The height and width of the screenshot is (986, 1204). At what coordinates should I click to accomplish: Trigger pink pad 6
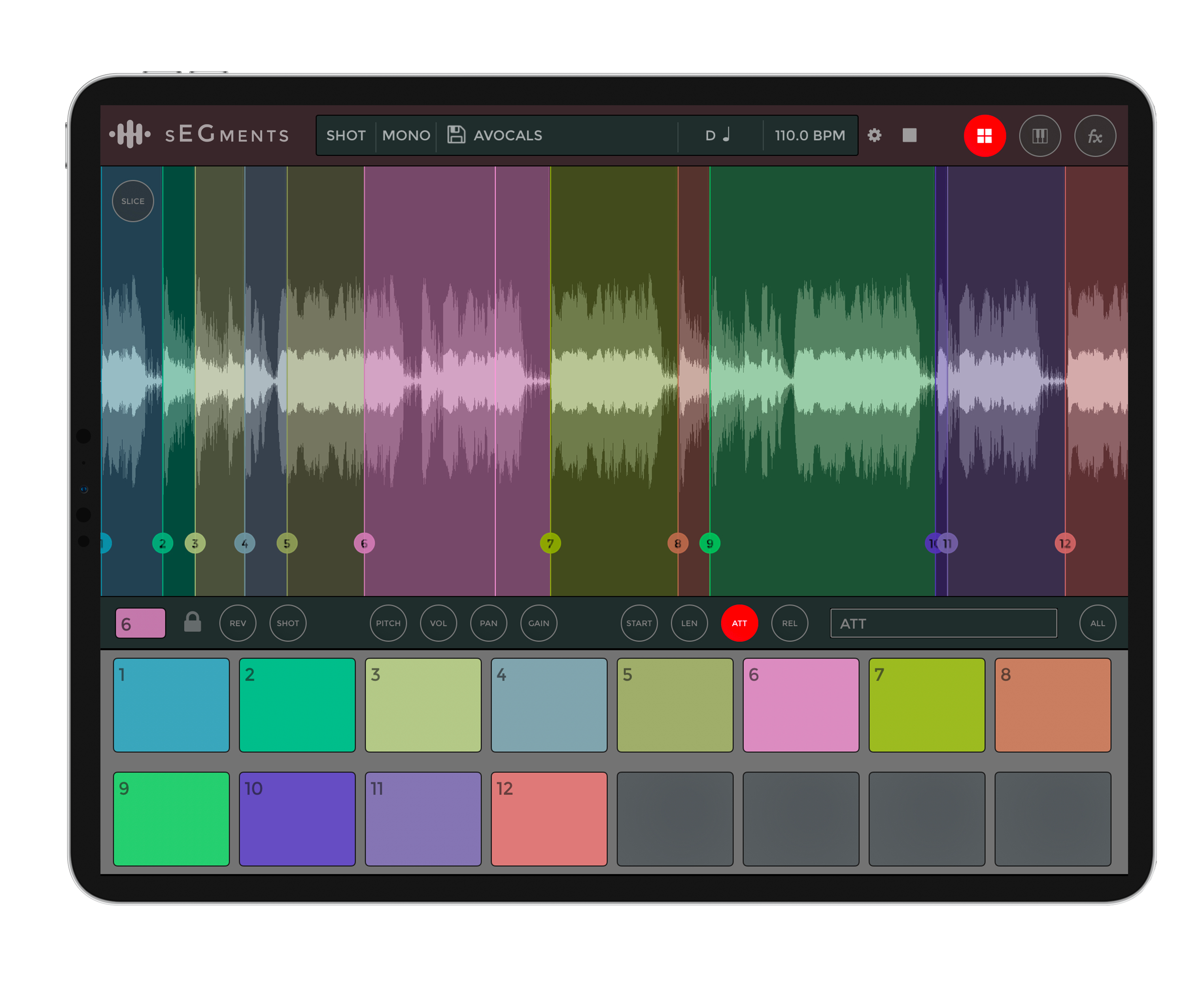click(x=801, y=705)
